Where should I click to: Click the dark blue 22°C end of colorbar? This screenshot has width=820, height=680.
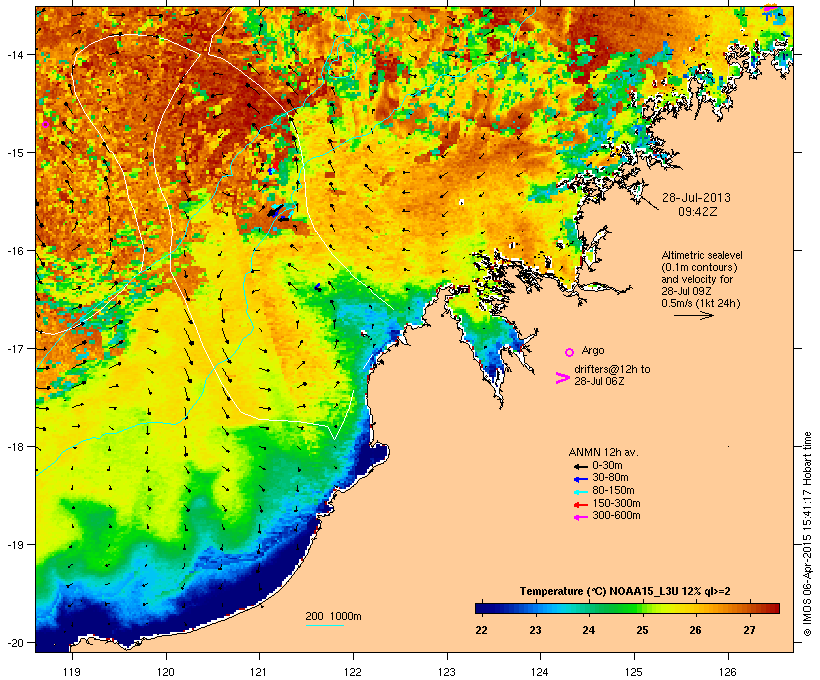480,608
